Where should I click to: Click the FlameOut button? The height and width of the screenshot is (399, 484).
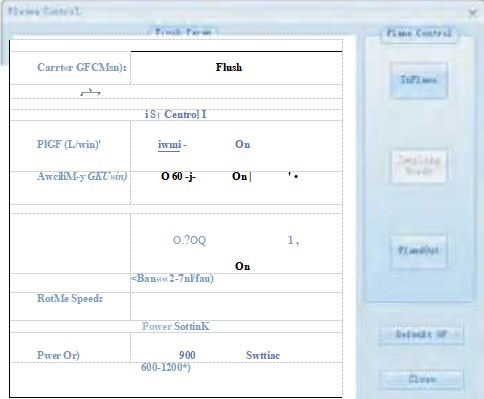(418, 251)
